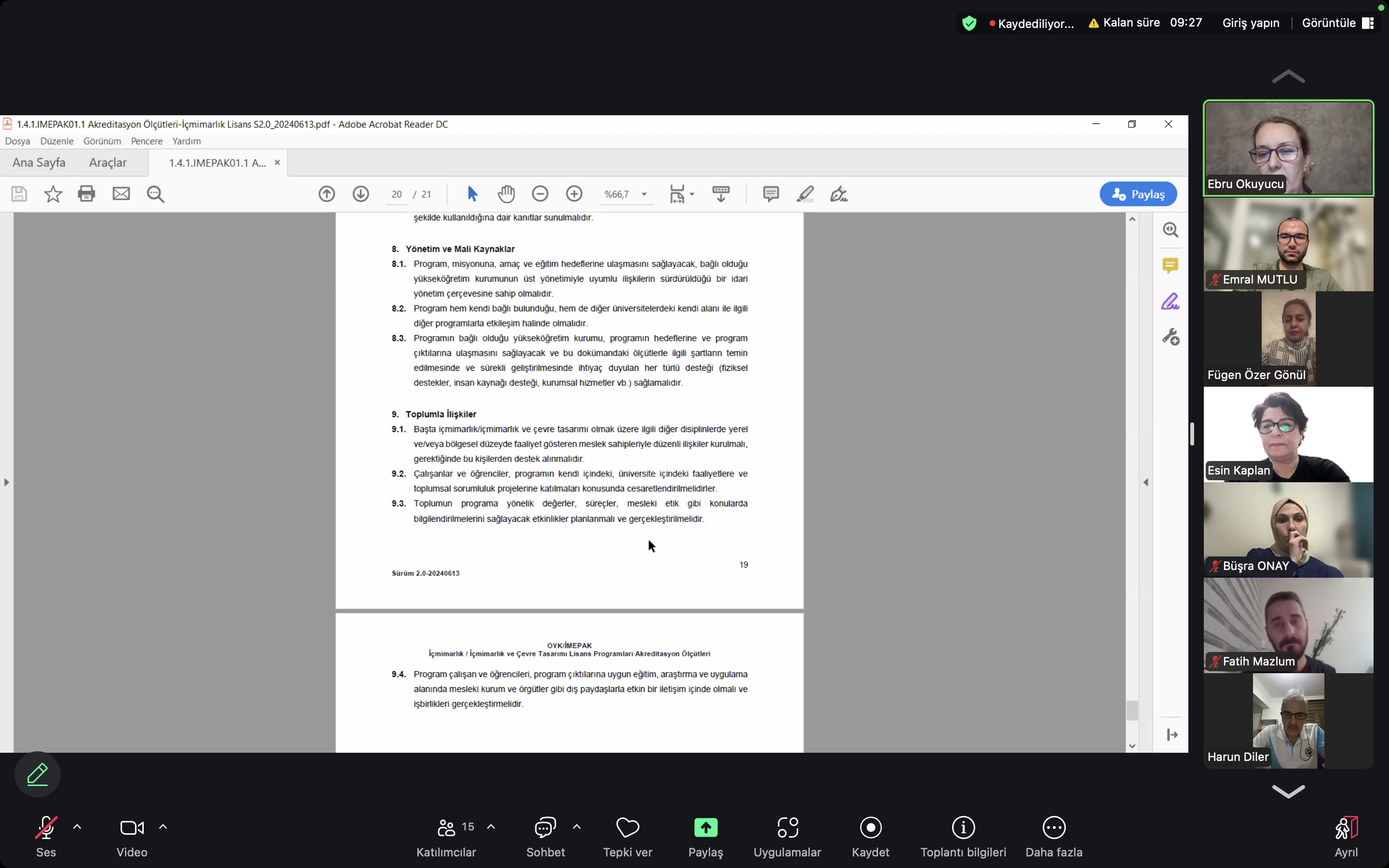
Task: Open the Görünüm menu
Action: [102, 141]
